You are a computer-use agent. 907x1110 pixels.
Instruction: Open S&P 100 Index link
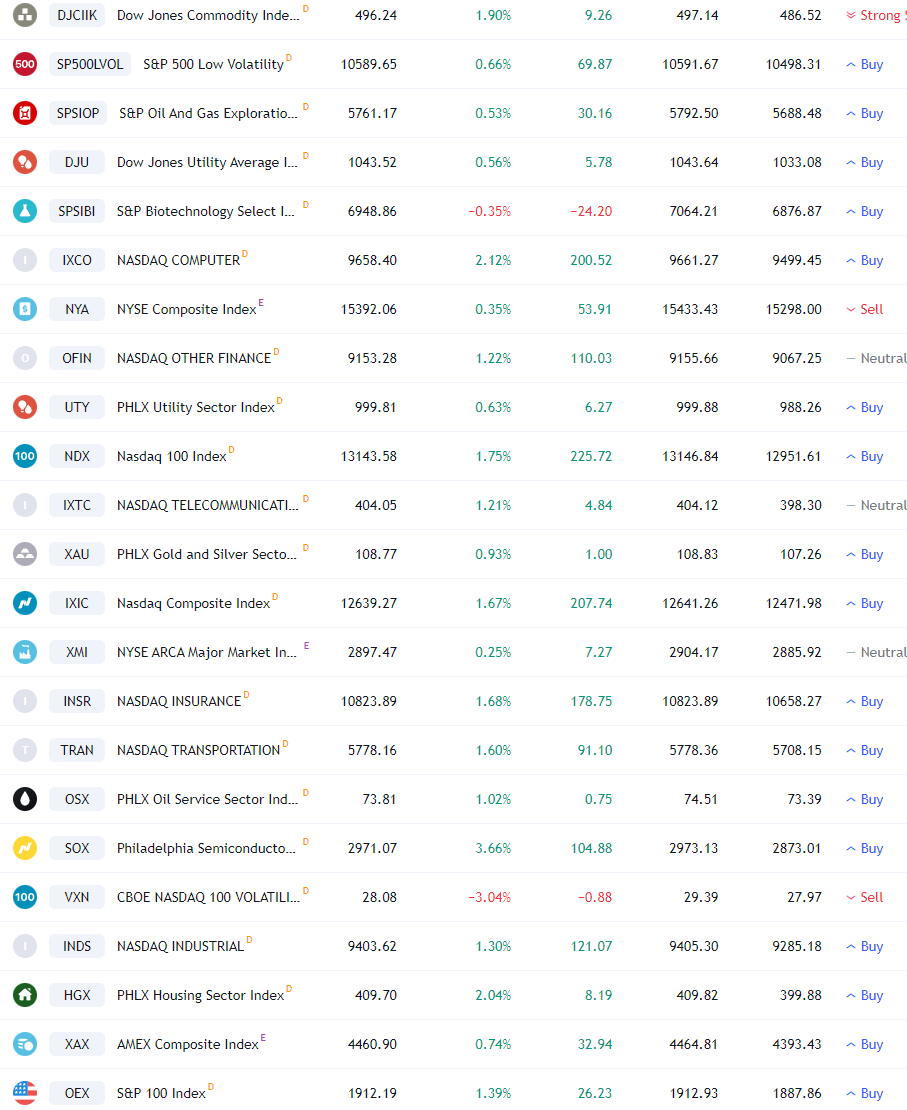tap(161, 1093)
